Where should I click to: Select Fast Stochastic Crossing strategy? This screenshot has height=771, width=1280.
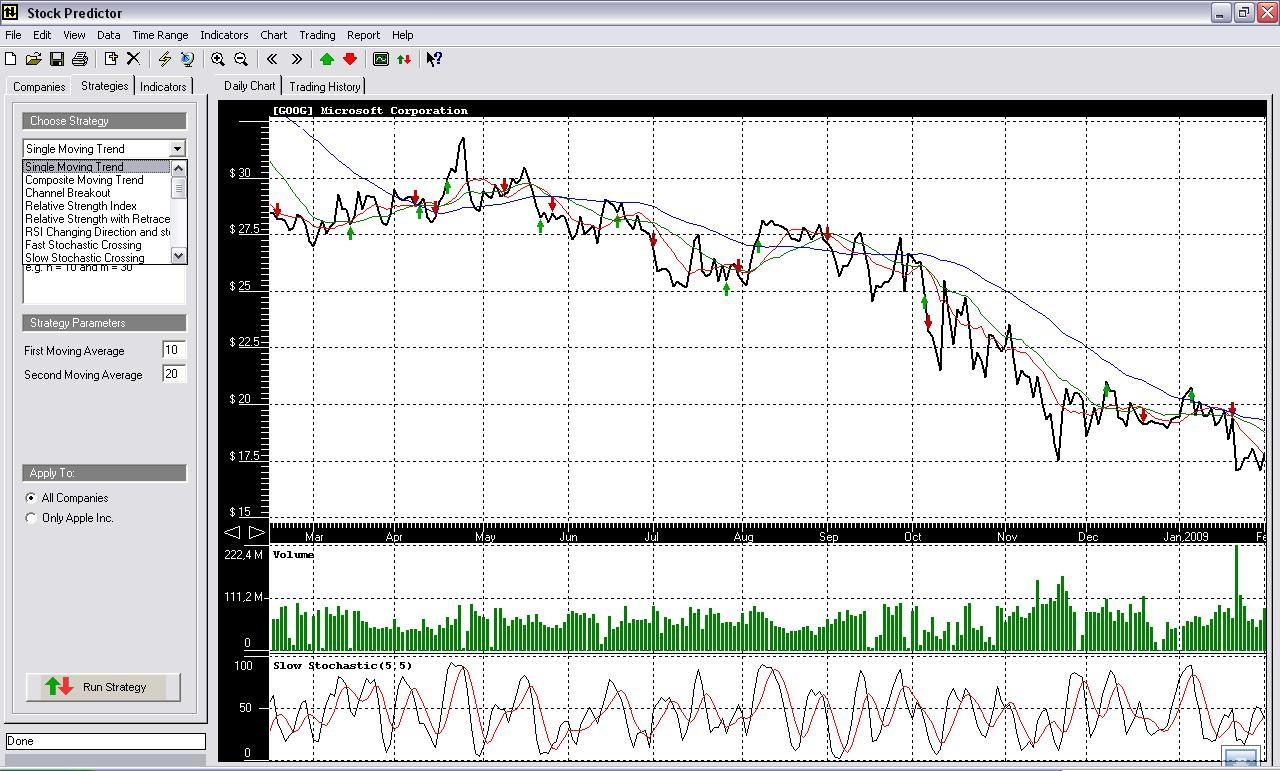point(84,244)
